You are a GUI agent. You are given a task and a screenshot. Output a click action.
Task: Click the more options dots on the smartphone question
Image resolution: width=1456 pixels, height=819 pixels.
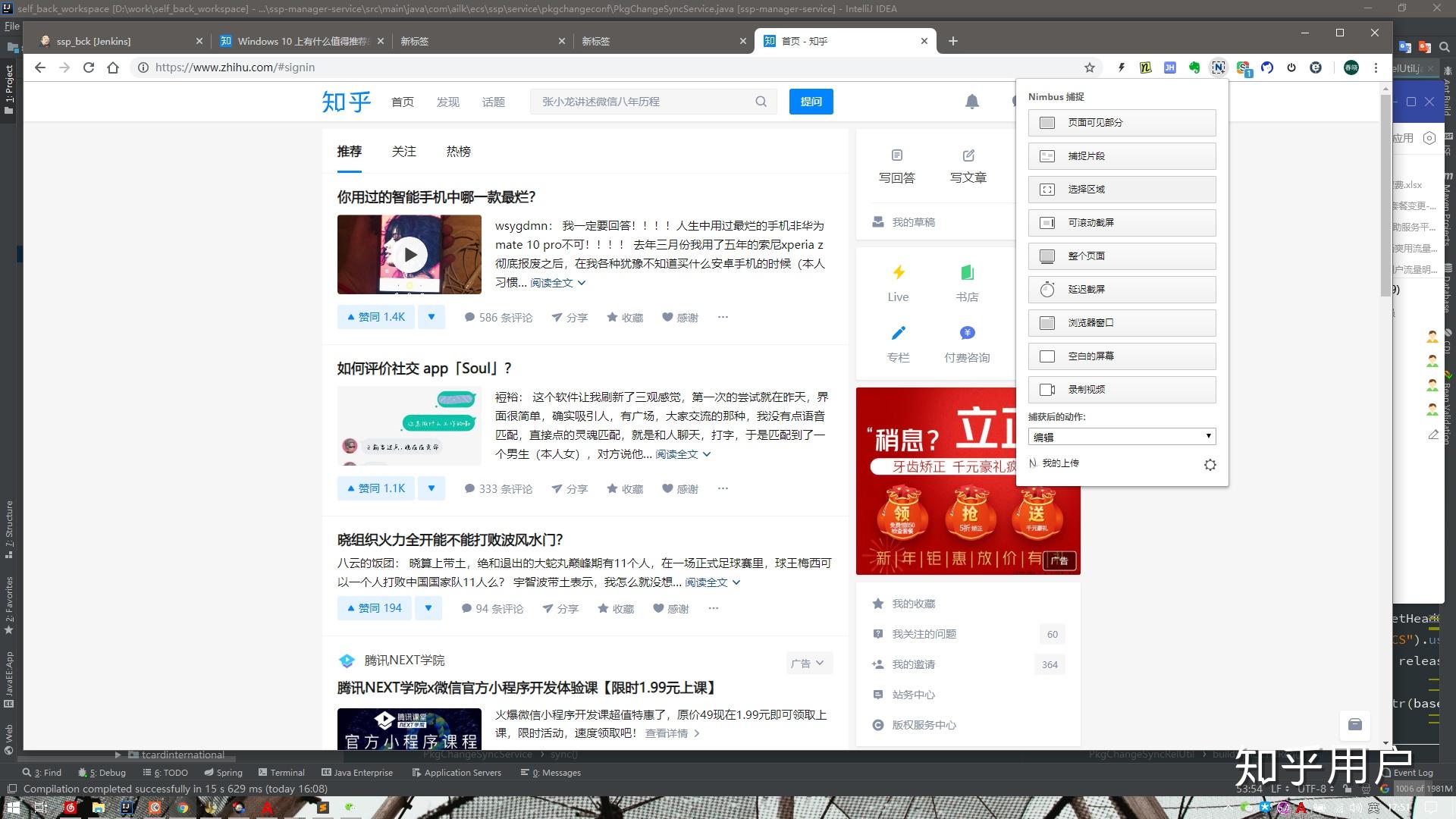click(723, 317)
